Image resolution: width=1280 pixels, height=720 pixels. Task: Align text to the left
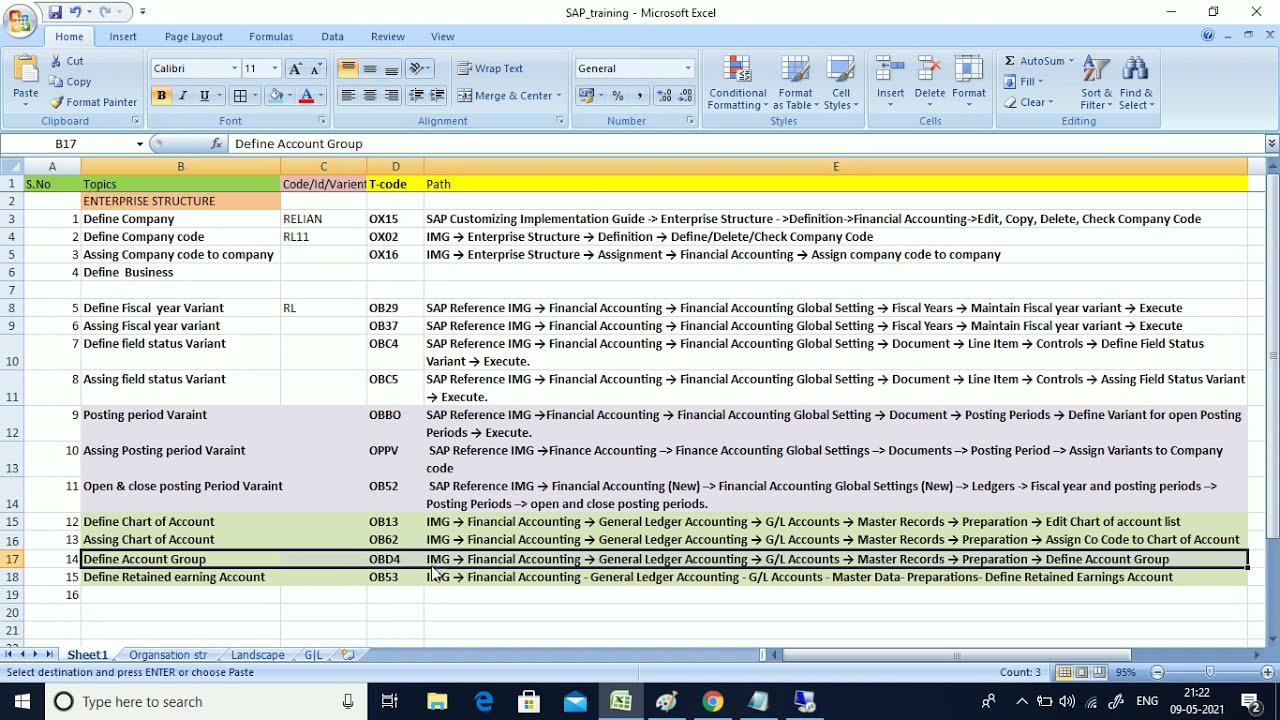pos(348,96)
